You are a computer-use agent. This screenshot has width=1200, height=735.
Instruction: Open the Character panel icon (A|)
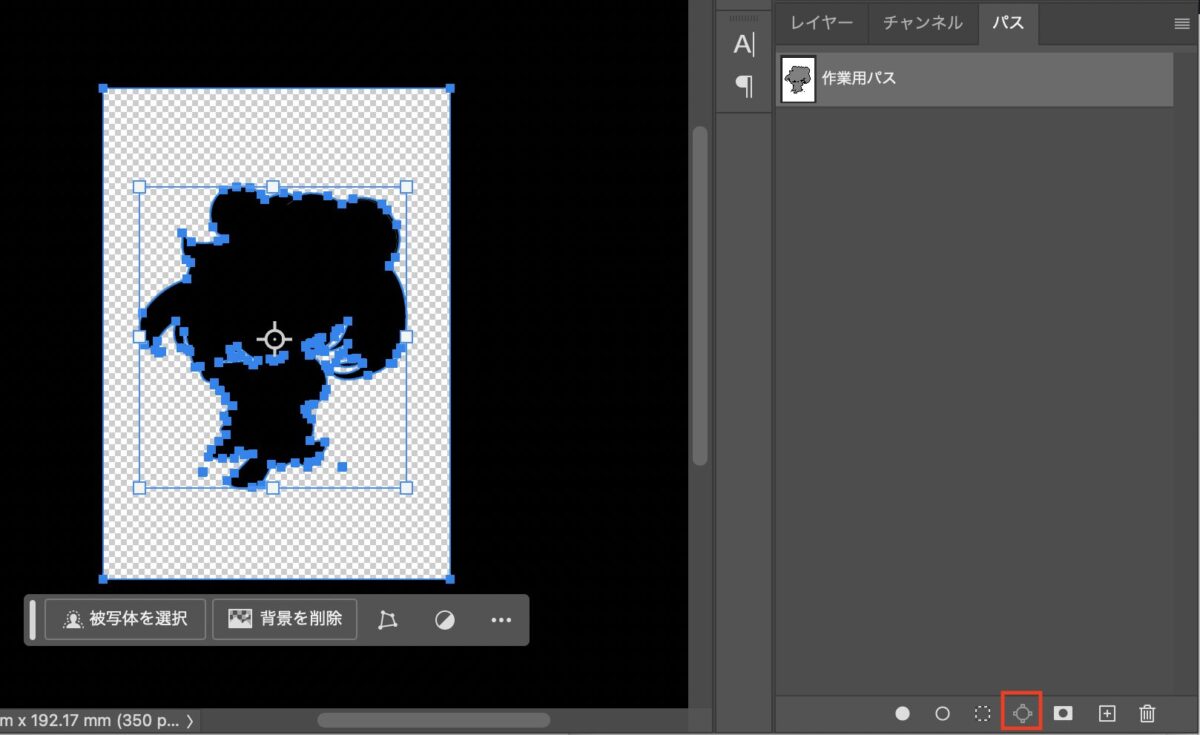click(744, 44)
